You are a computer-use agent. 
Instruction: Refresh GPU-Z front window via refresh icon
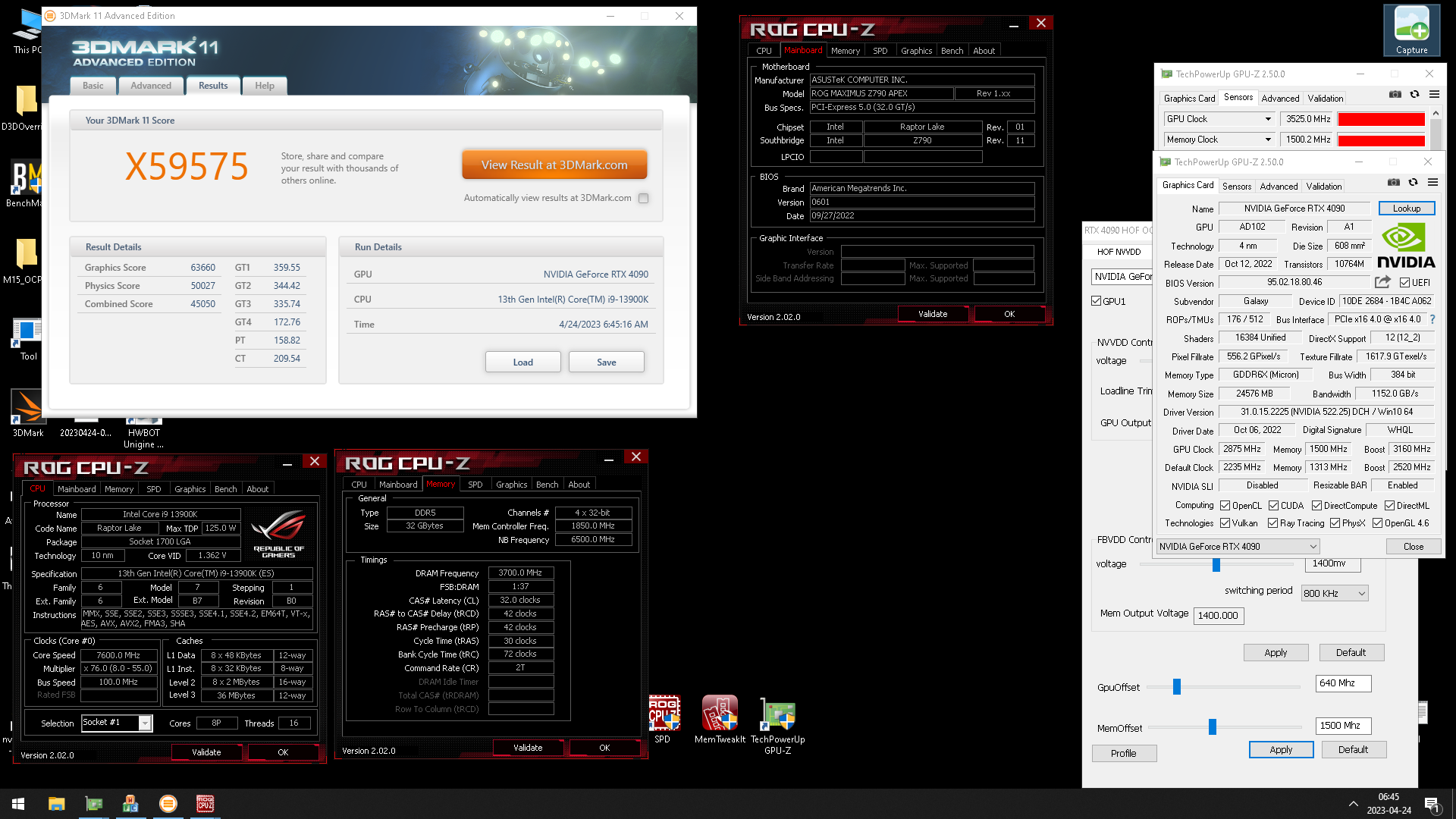point(1413,183)
